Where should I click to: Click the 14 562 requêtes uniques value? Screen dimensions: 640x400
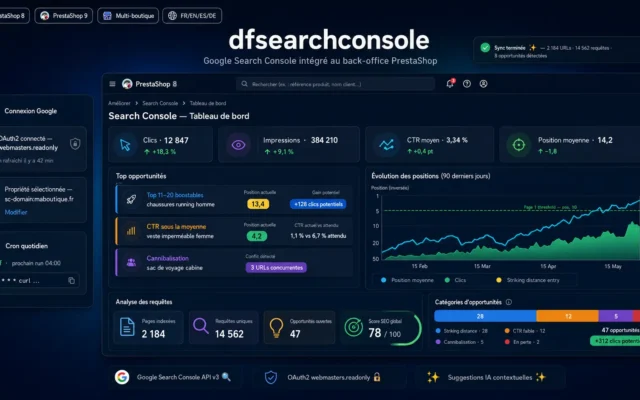229,334
